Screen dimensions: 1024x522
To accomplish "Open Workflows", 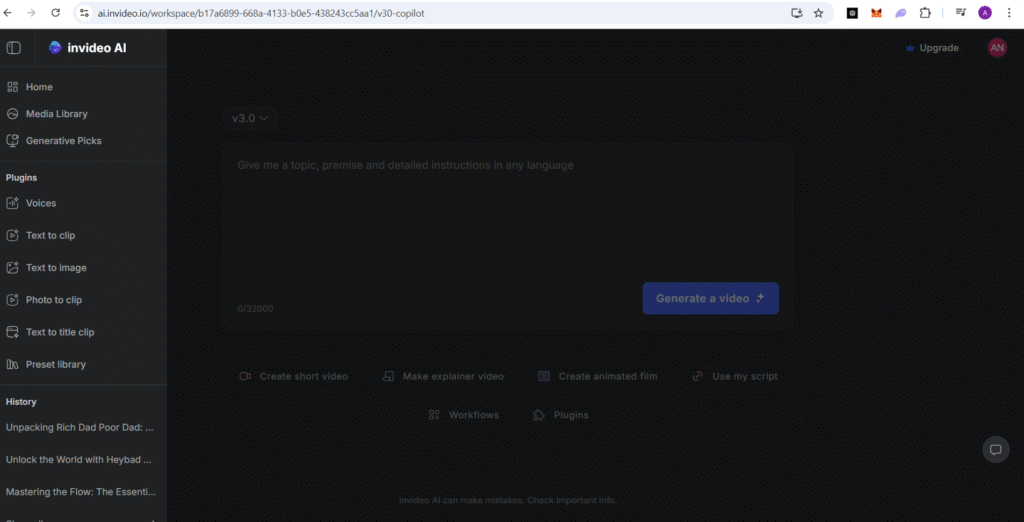I will pos(464,415).
